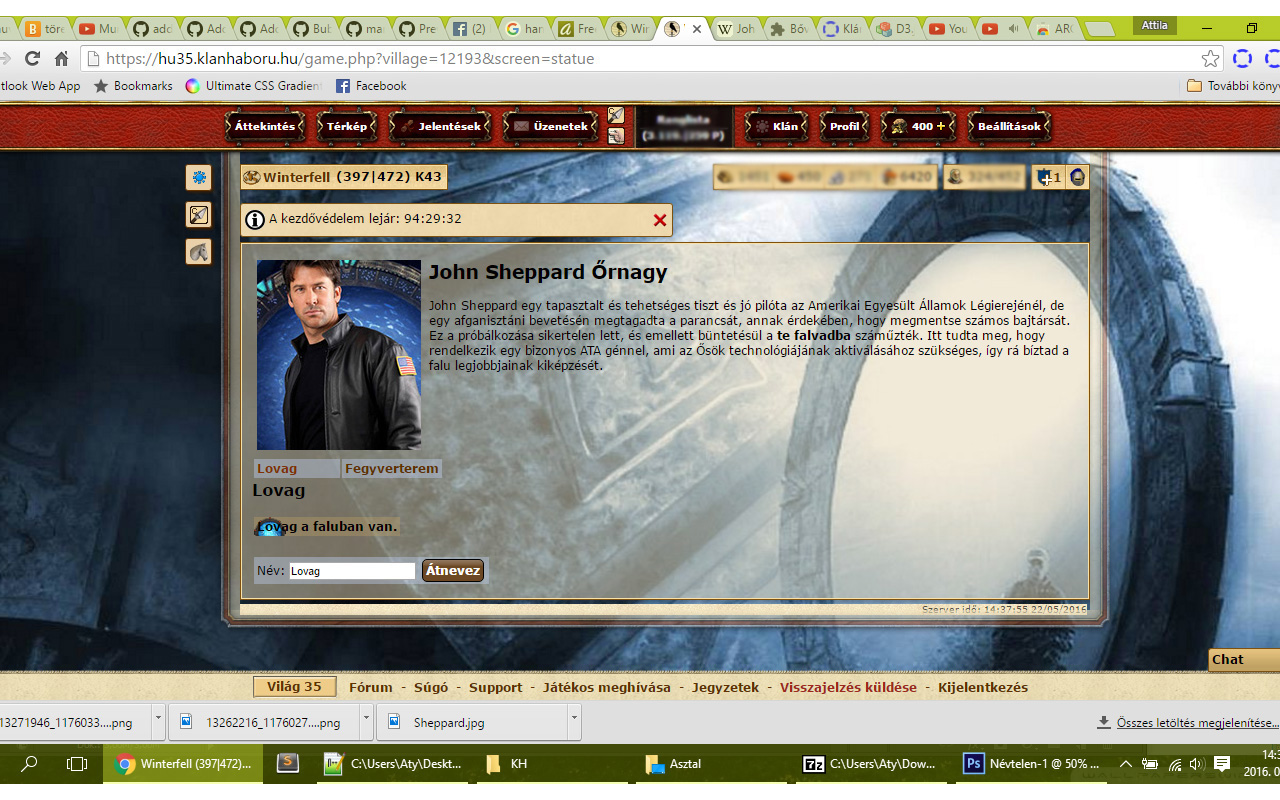
Task: Expand options for Sheppard.jpg download
Action: (574, 721)
